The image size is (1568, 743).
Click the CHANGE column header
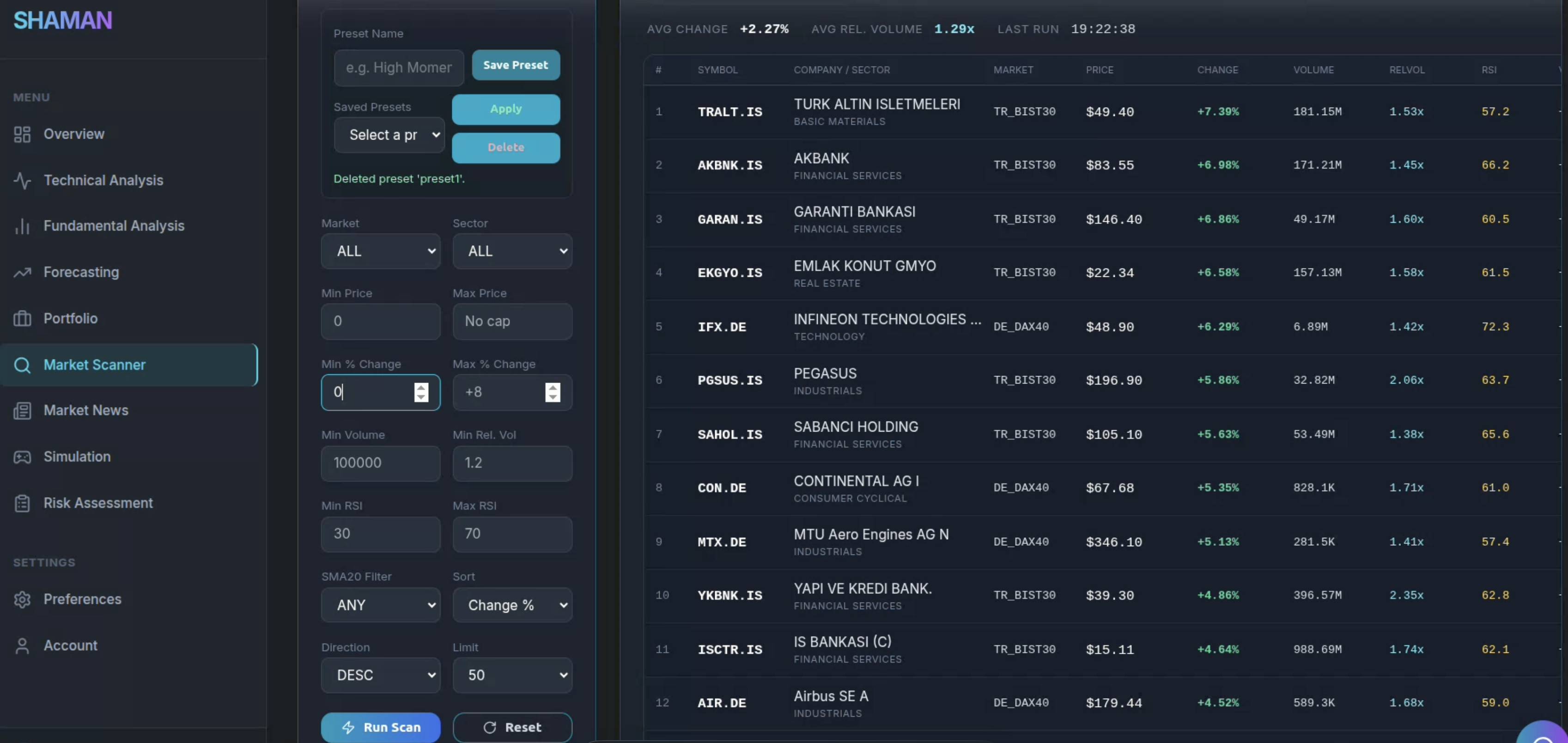[1217, 70]
